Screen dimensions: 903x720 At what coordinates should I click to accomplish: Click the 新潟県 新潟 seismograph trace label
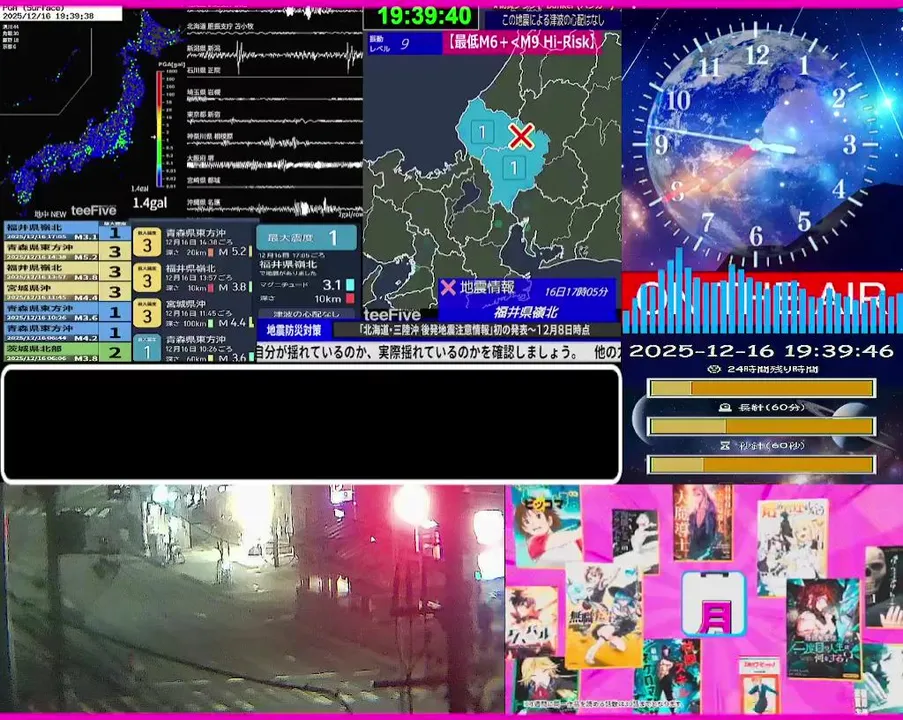(204, 48)
